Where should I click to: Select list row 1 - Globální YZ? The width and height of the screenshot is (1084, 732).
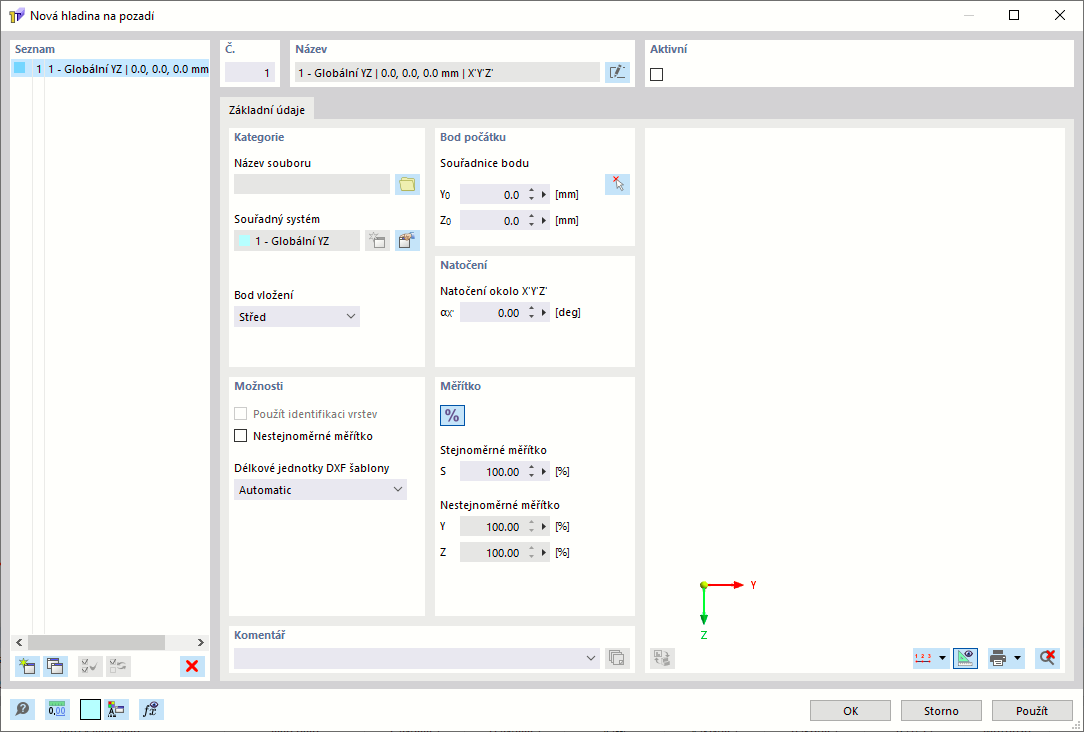pyautogui.click(x=110, y=68)
